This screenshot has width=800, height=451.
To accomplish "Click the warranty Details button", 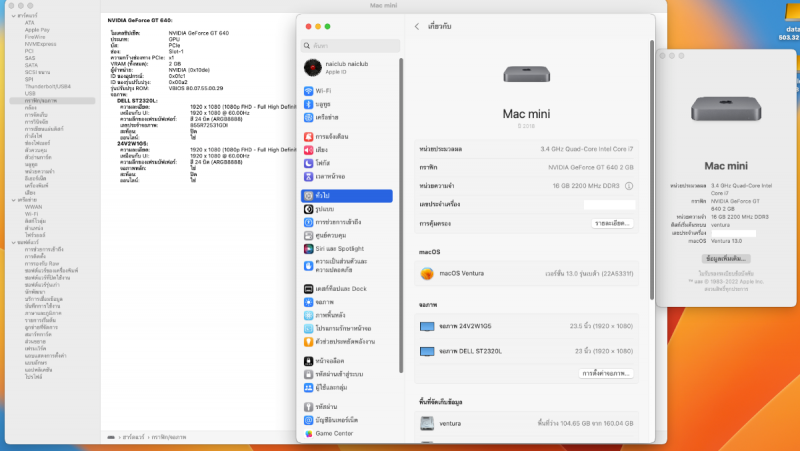I will [612, 223].
